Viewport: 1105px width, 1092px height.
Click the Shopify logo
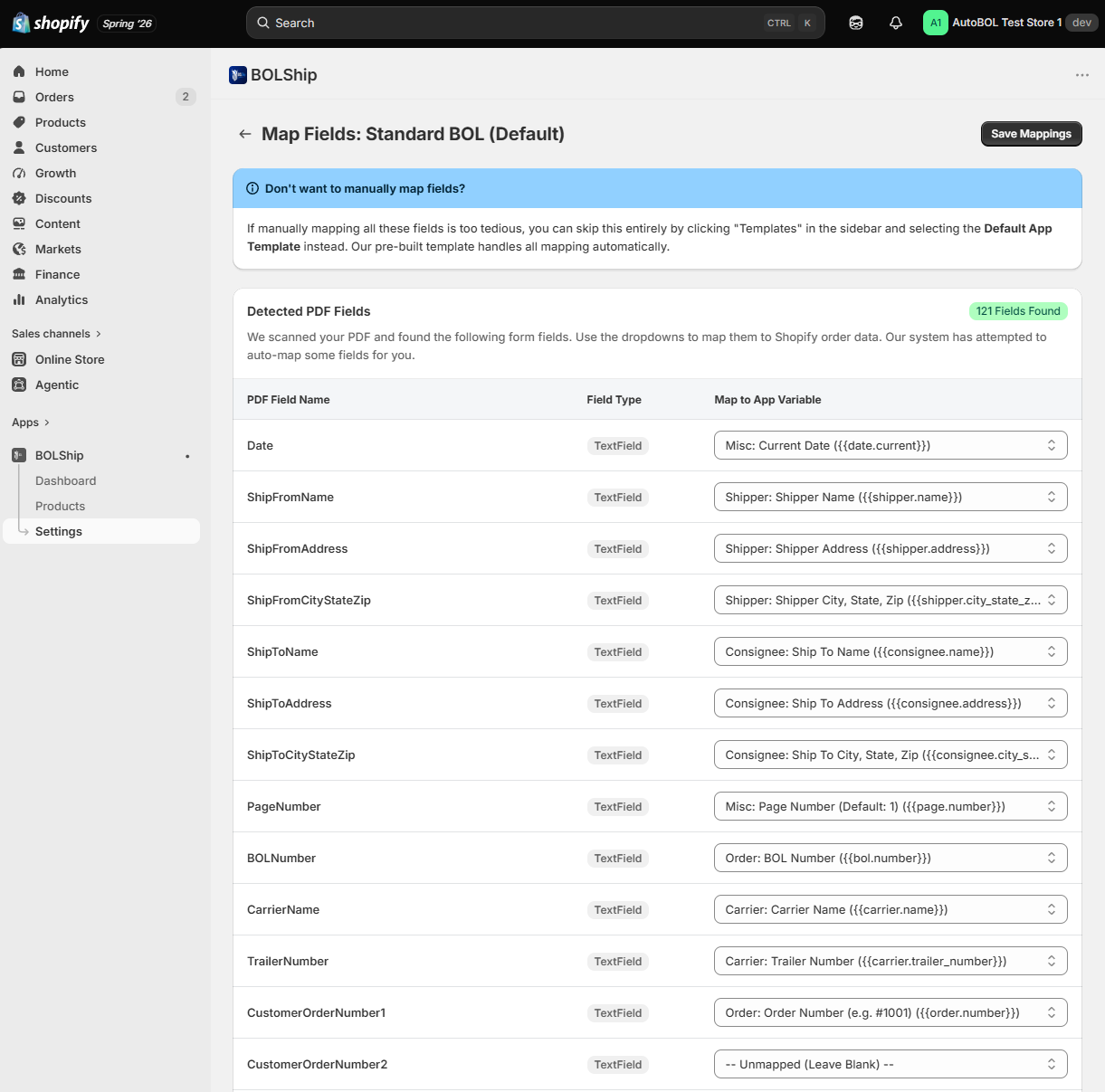coord(51,23)
